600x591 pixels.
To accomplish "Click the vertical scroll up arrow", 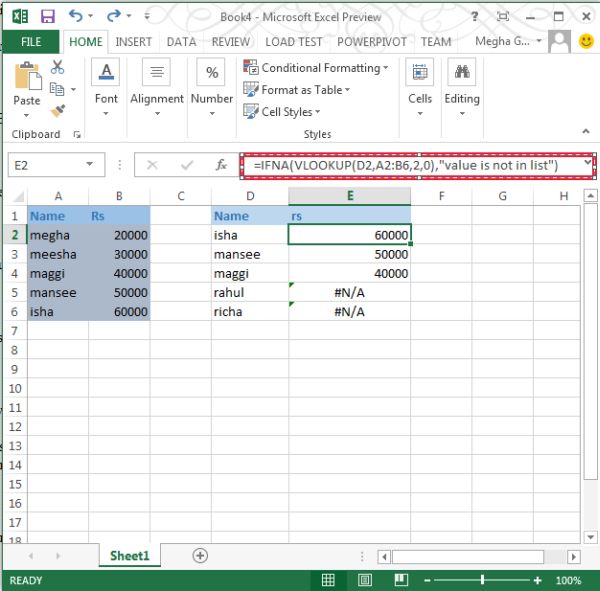I will pos(590,196).
